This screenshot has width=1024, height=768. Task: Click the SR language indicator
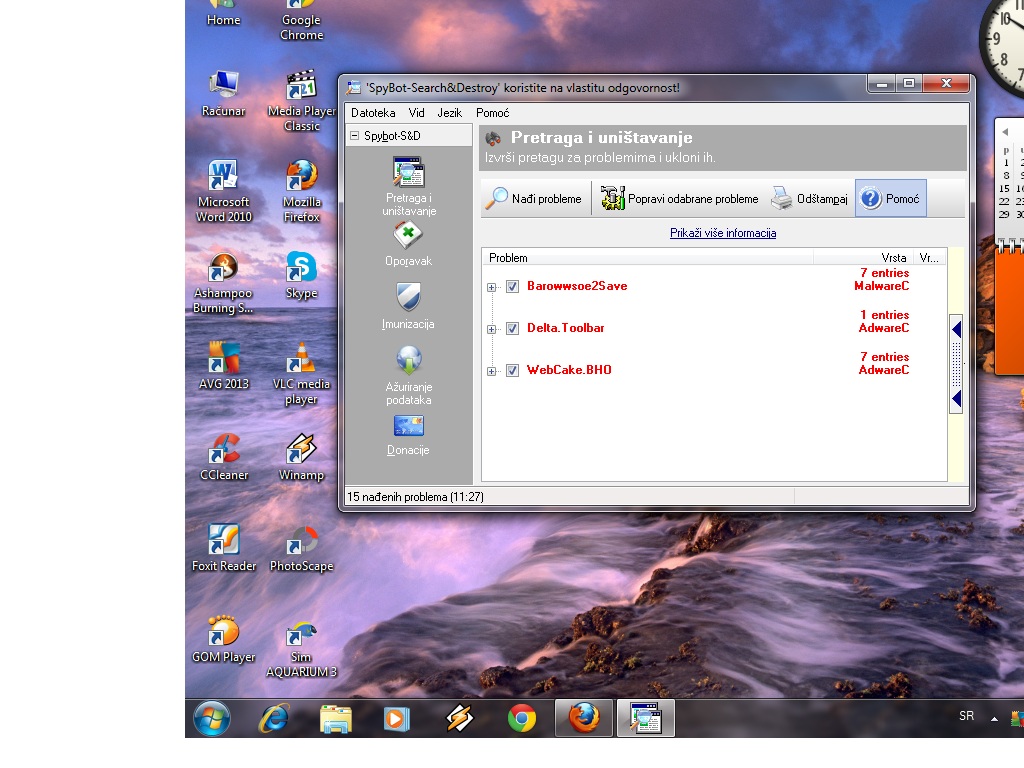click(967, 716)
